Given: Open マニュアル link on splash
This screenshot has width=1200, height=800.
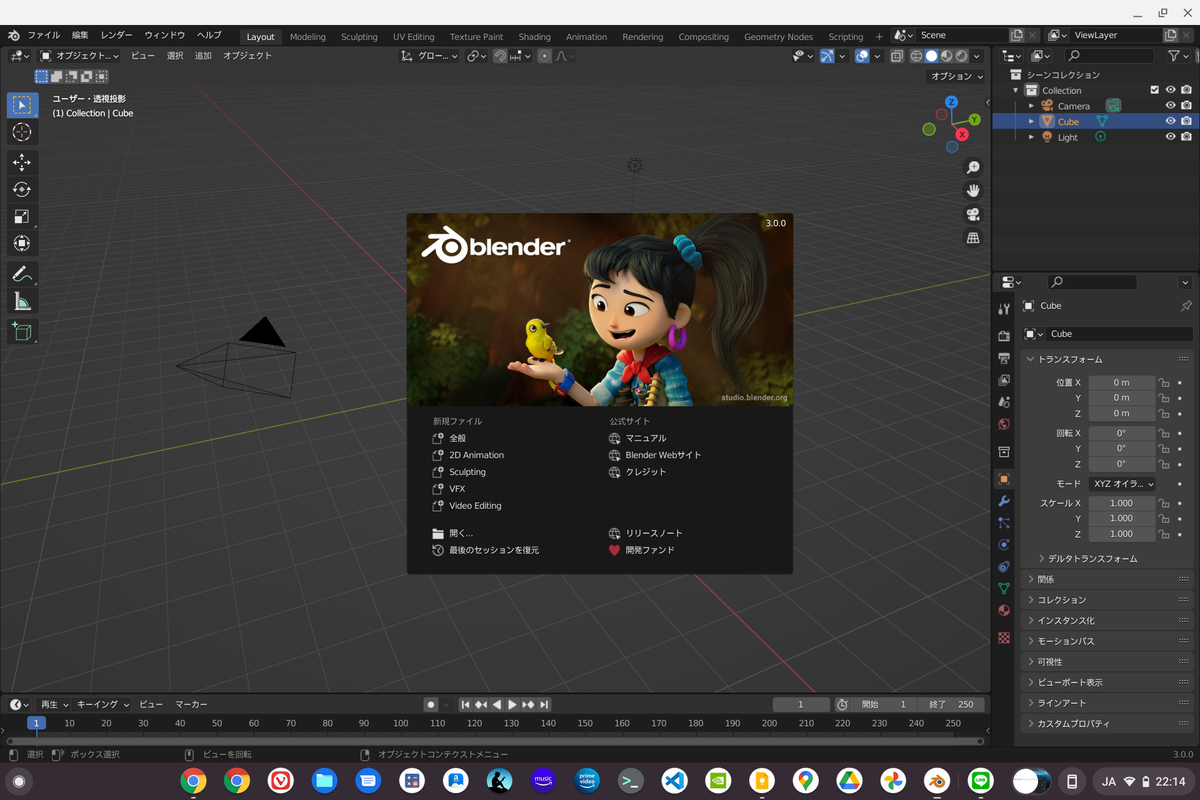Looking at the screenshot, I should point(637,438).
